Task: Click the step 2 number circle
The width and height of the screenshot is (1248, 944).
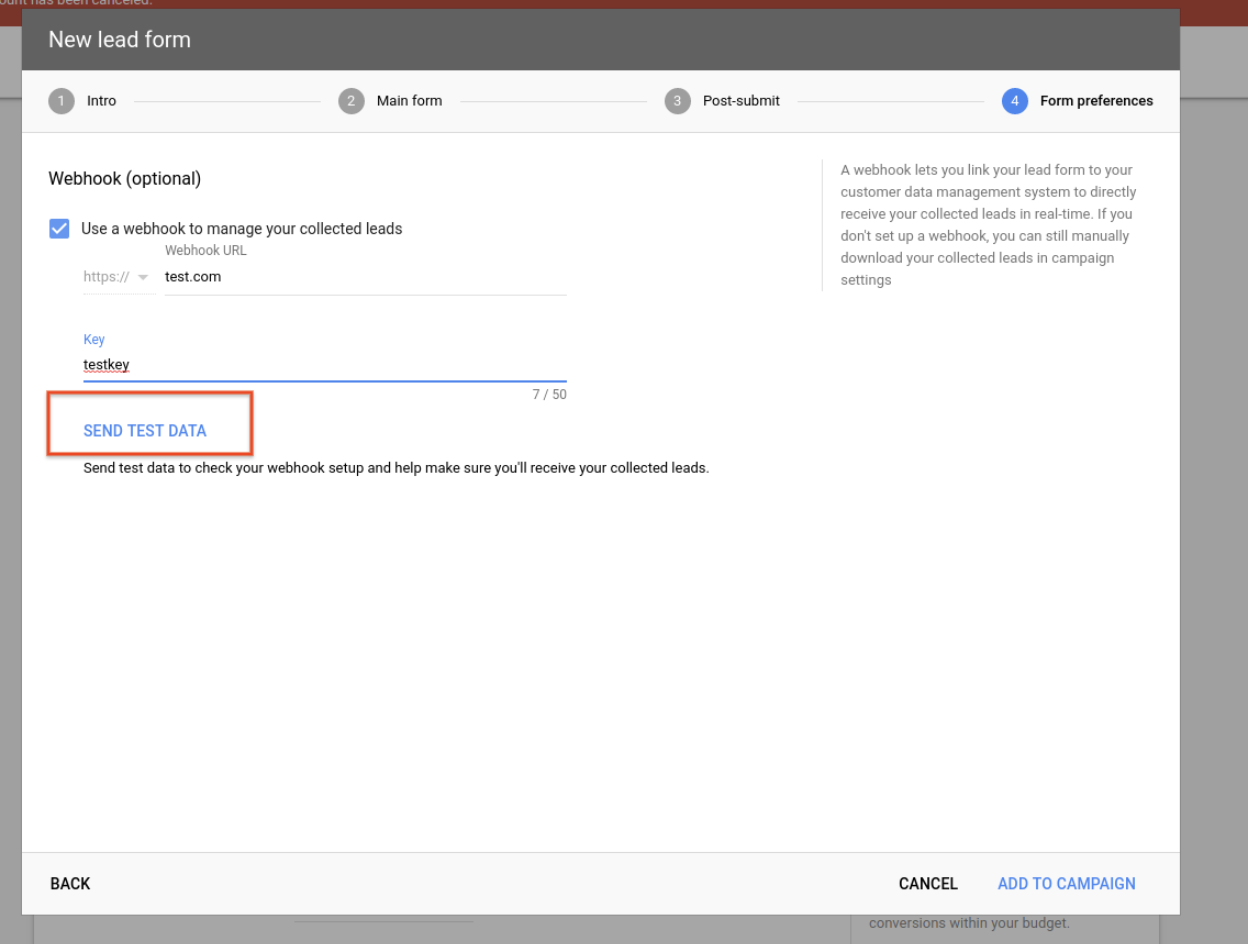Action: tap(351, 101)
